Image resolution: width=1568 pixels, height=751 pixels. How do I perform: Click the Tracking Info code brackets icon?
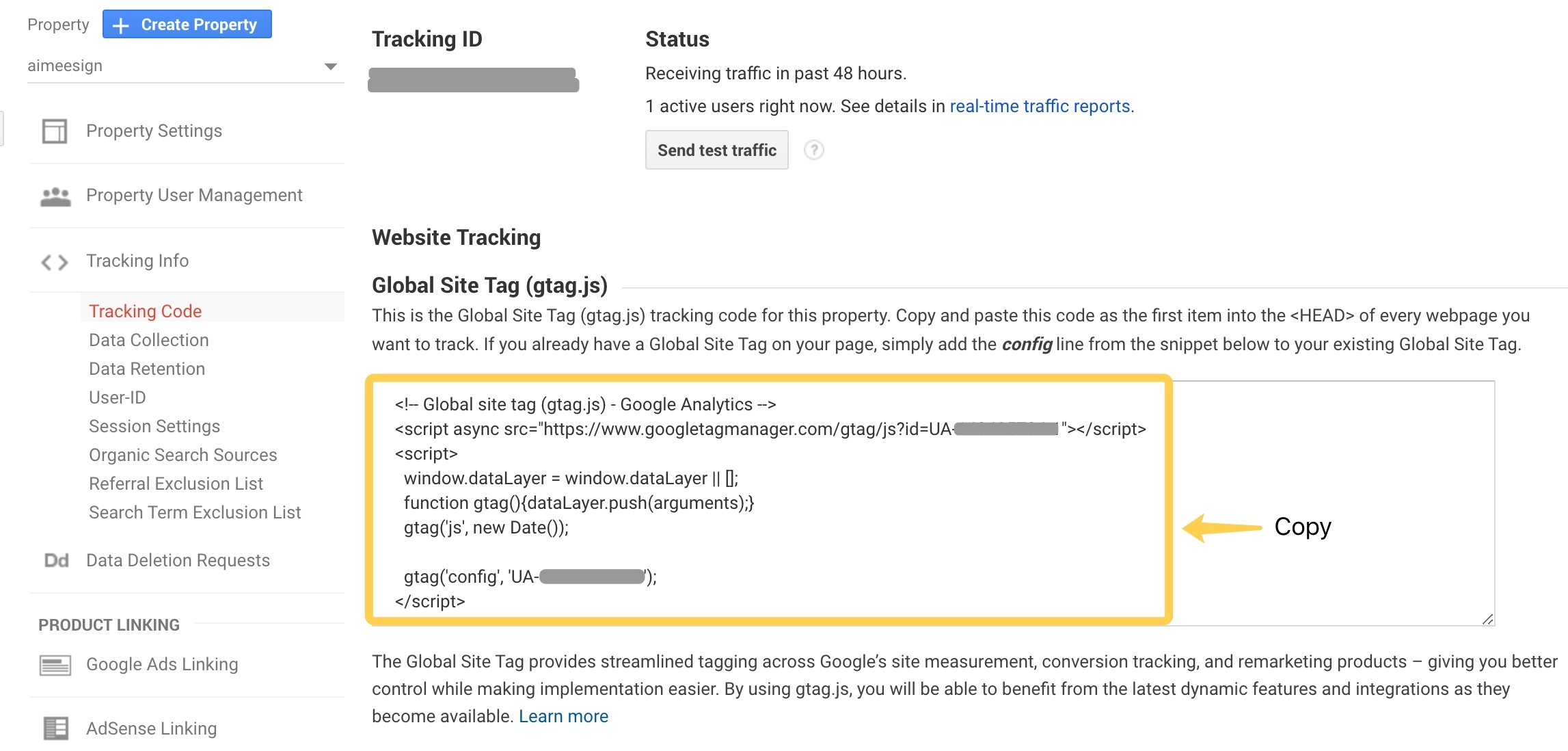coord(55,262)
